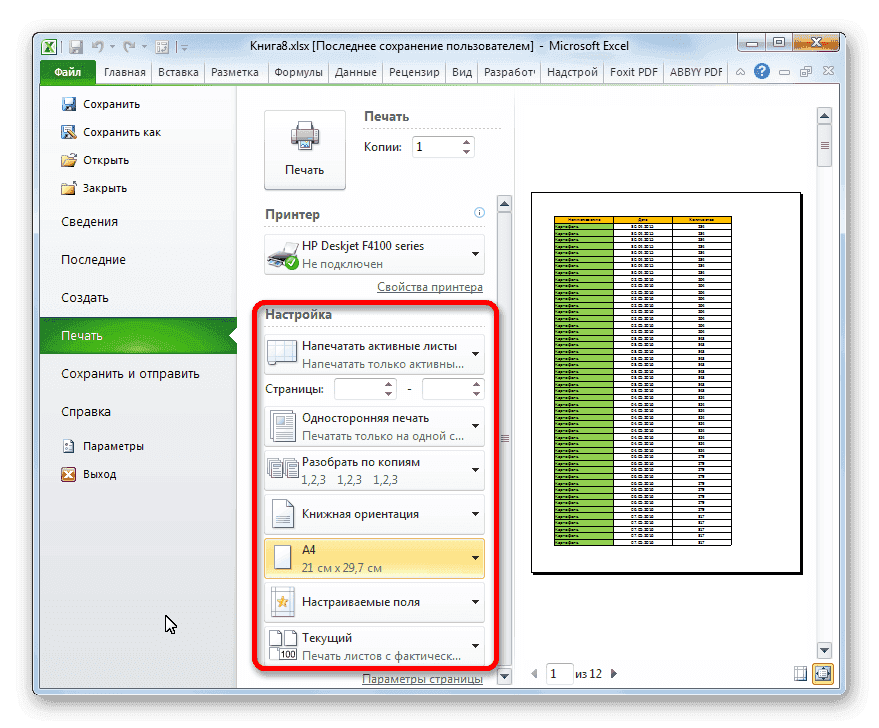Click the Undo icon in the title bar

coord(98,46)
